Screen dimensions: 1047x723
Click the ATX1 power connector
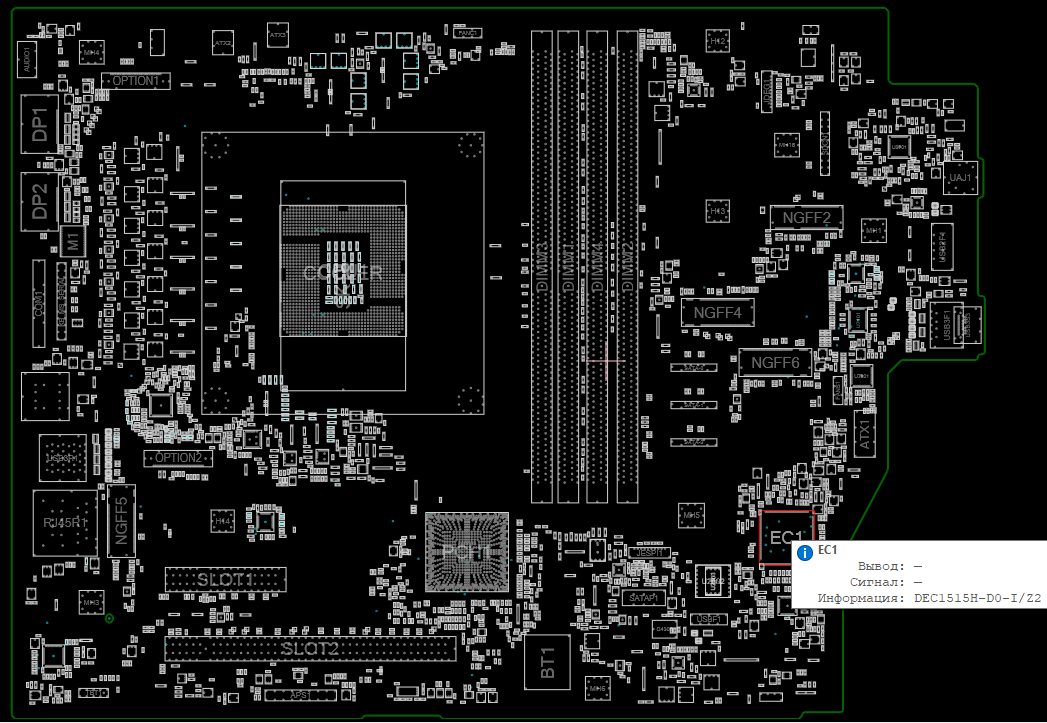coord(863,434)
